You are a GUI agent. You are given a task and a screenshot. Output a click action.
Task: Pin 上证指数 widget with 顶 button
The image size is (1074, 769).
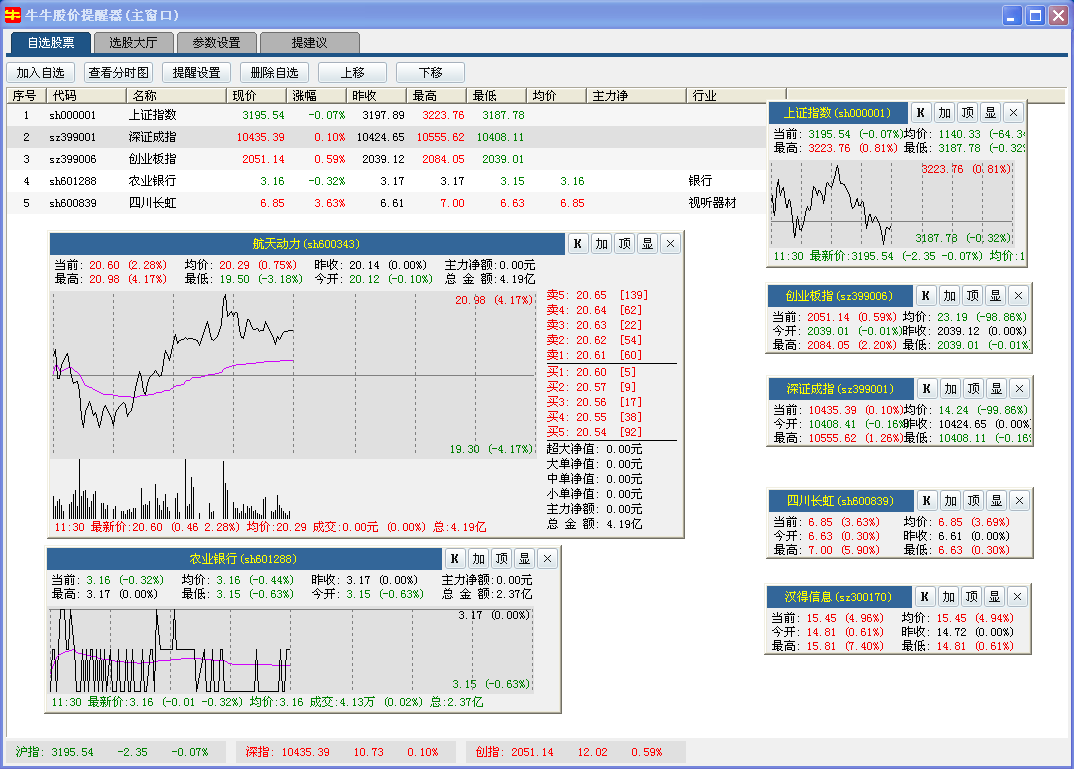coord(967,113)
